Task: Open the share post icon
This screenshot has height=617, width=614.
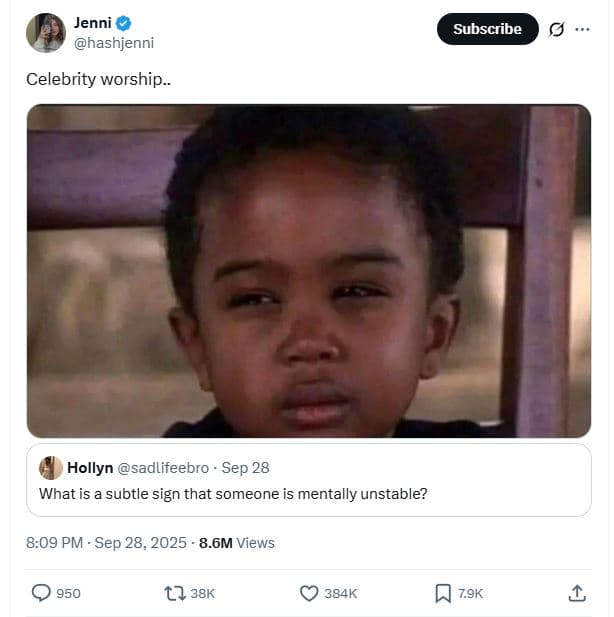Action: (576, 593)
